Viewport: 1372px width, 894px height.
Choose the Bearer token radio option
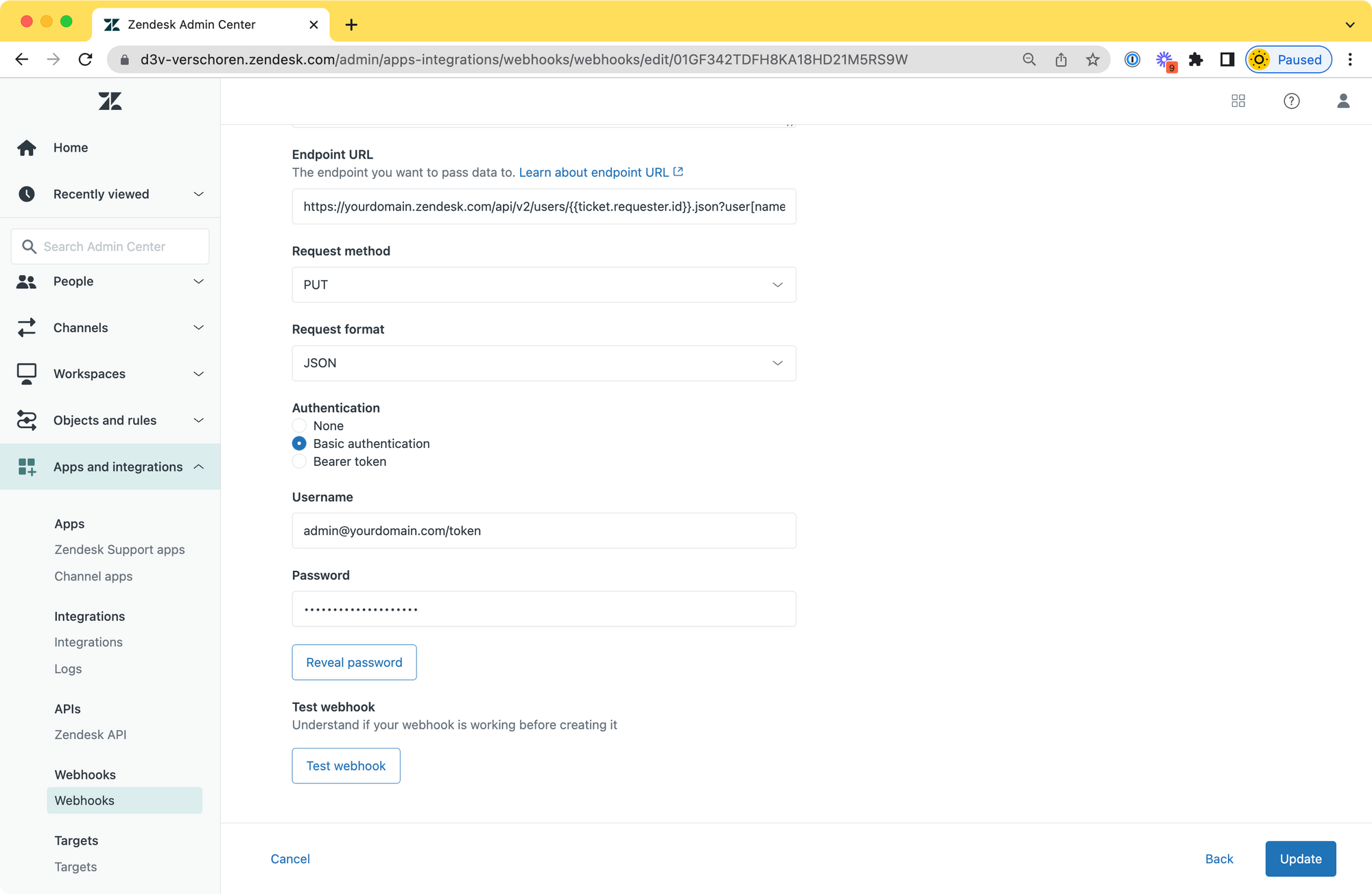coord(299,462)
